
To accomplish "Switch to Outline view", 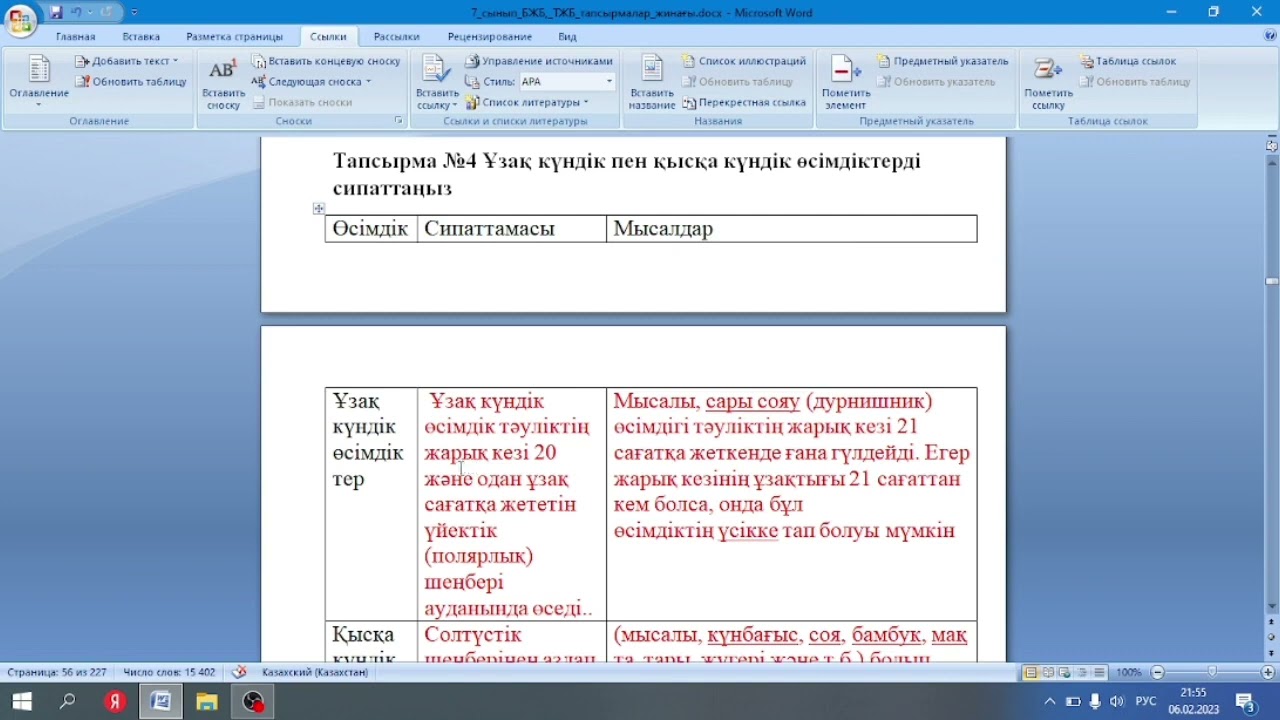I will point(1082,672).
